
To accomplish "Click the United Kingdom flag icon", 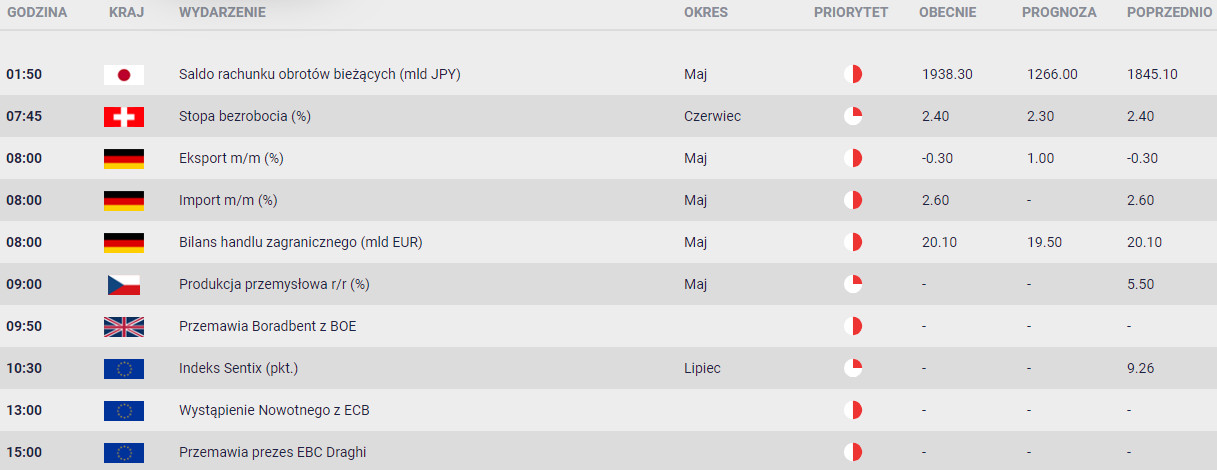I will point(124,326).
